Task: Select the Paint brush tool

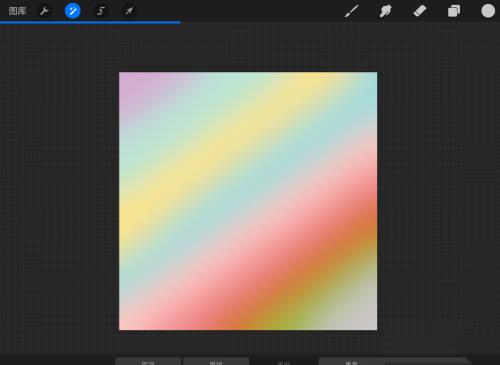Action: (x=352, y=11)
